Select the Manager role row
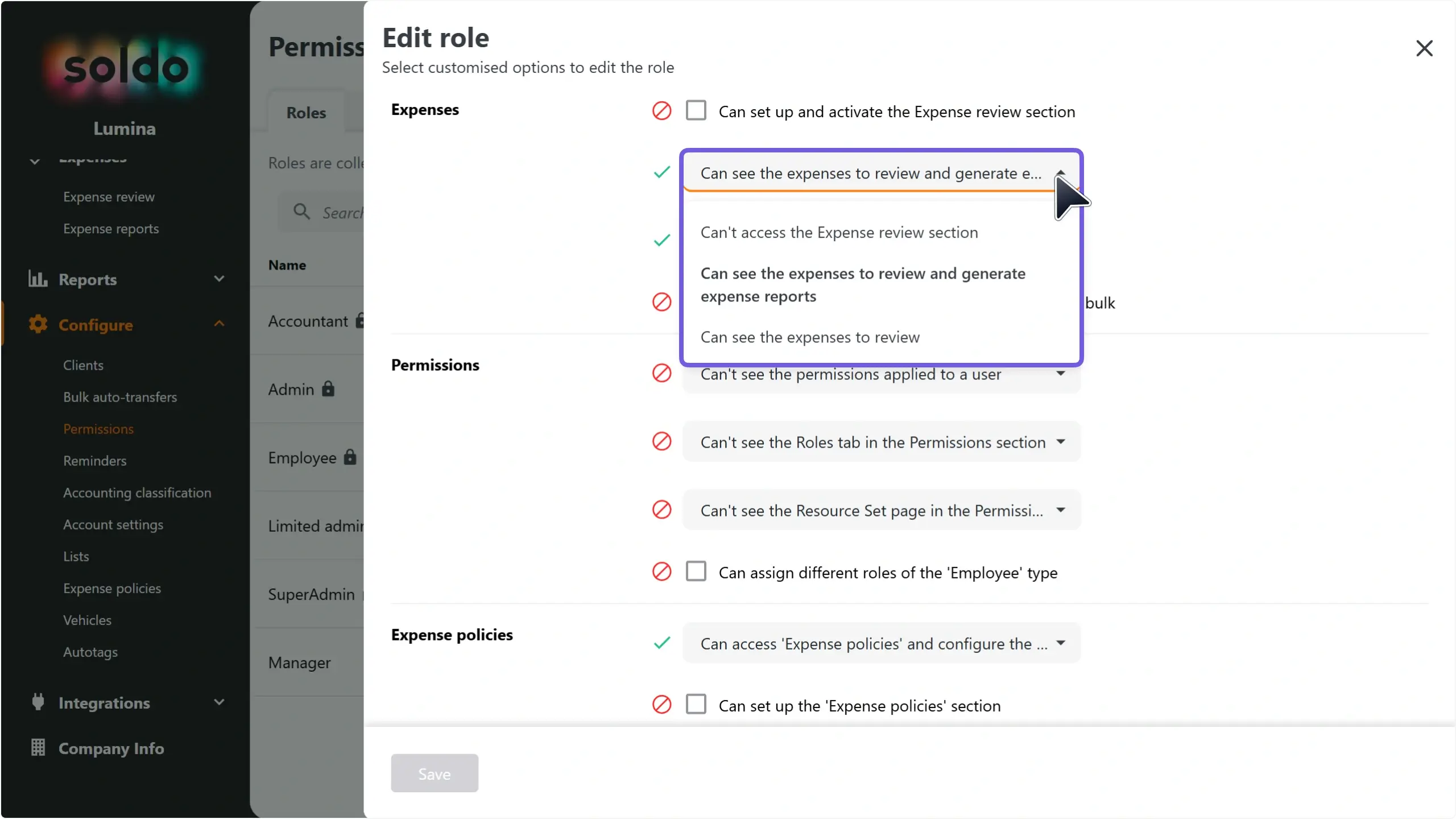Image resolution: width=1456 pixels, height=819 pixels. (308, 663)
